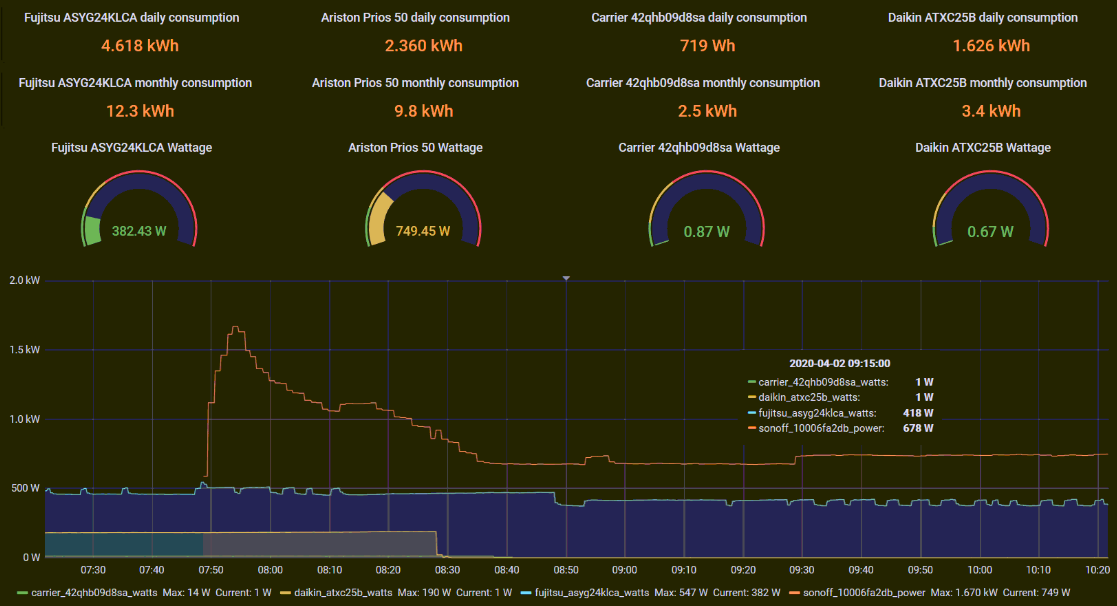Viewport: 1117px width, 606px height.
Task: Select the 12.3 kWh monthly value
Action: pyautogui.click(x=140, y=111)
